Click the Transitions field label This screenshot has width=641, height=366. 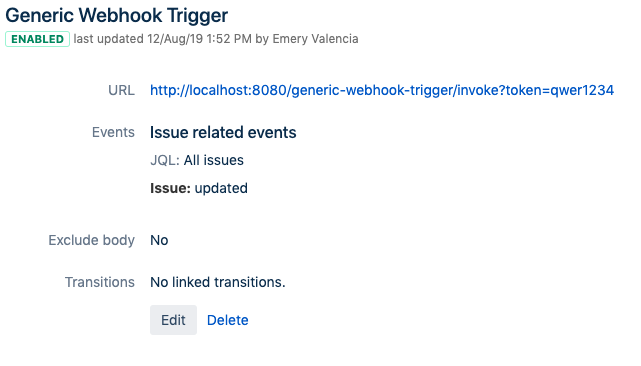click(x=100, y=282)
